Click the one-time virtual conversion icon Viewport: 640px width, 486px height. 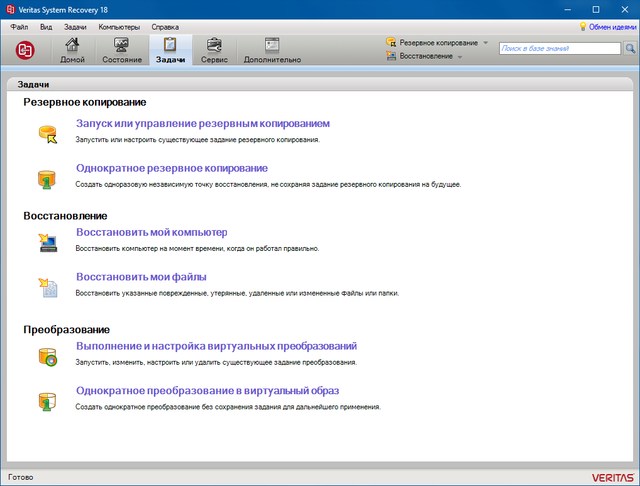click(47, 400)
